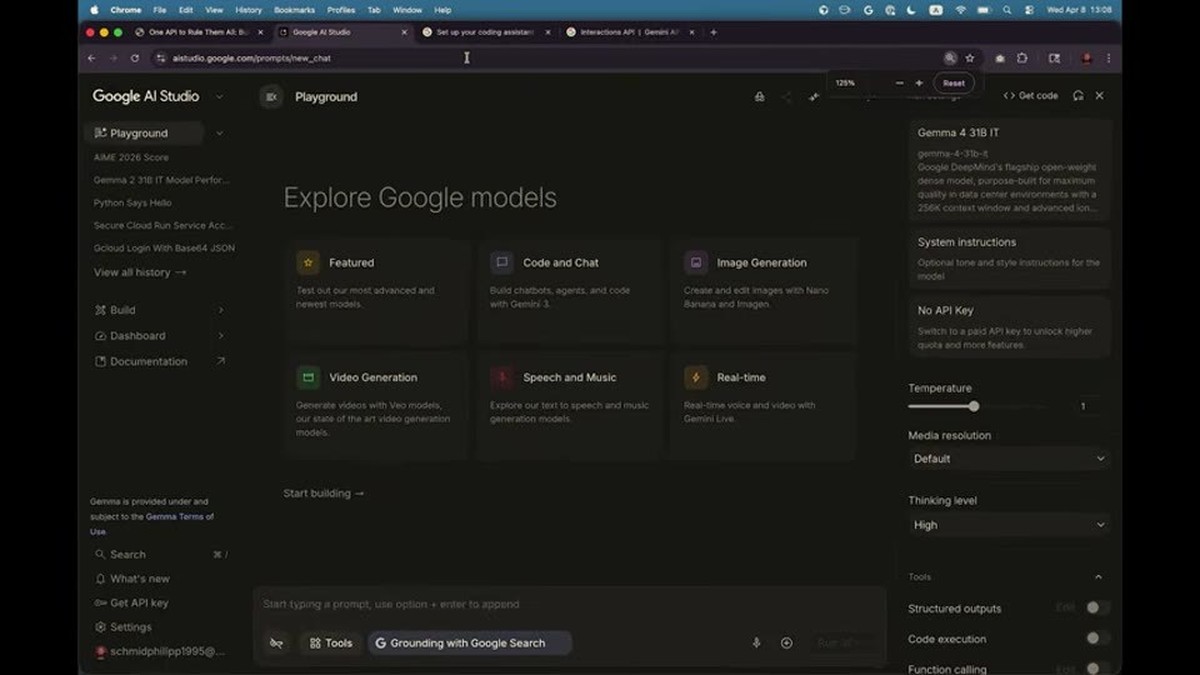Click the zoom in plus button

[919, 83]
